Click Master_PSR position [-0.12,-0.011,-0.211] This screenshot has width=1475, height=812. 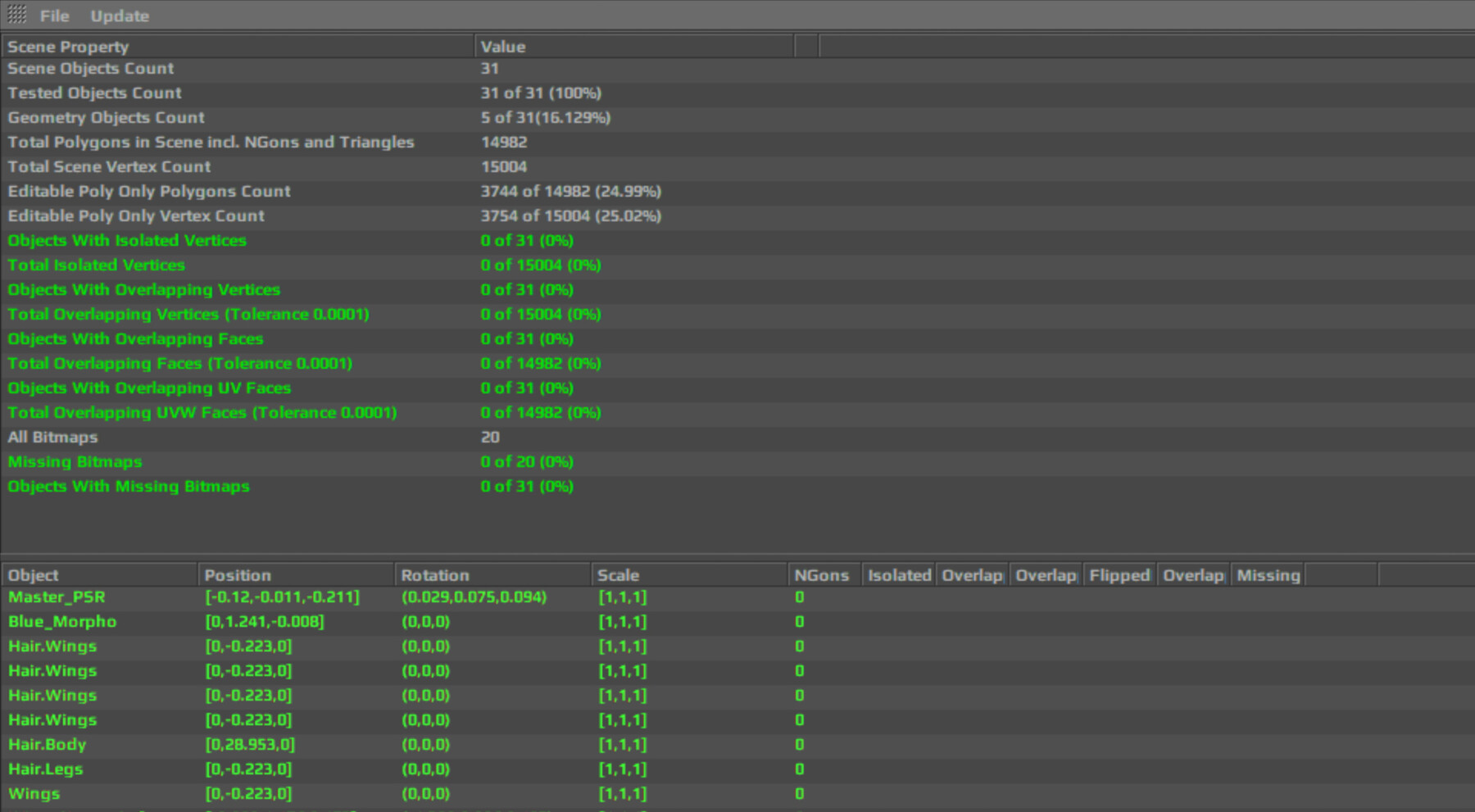[282, 597]
